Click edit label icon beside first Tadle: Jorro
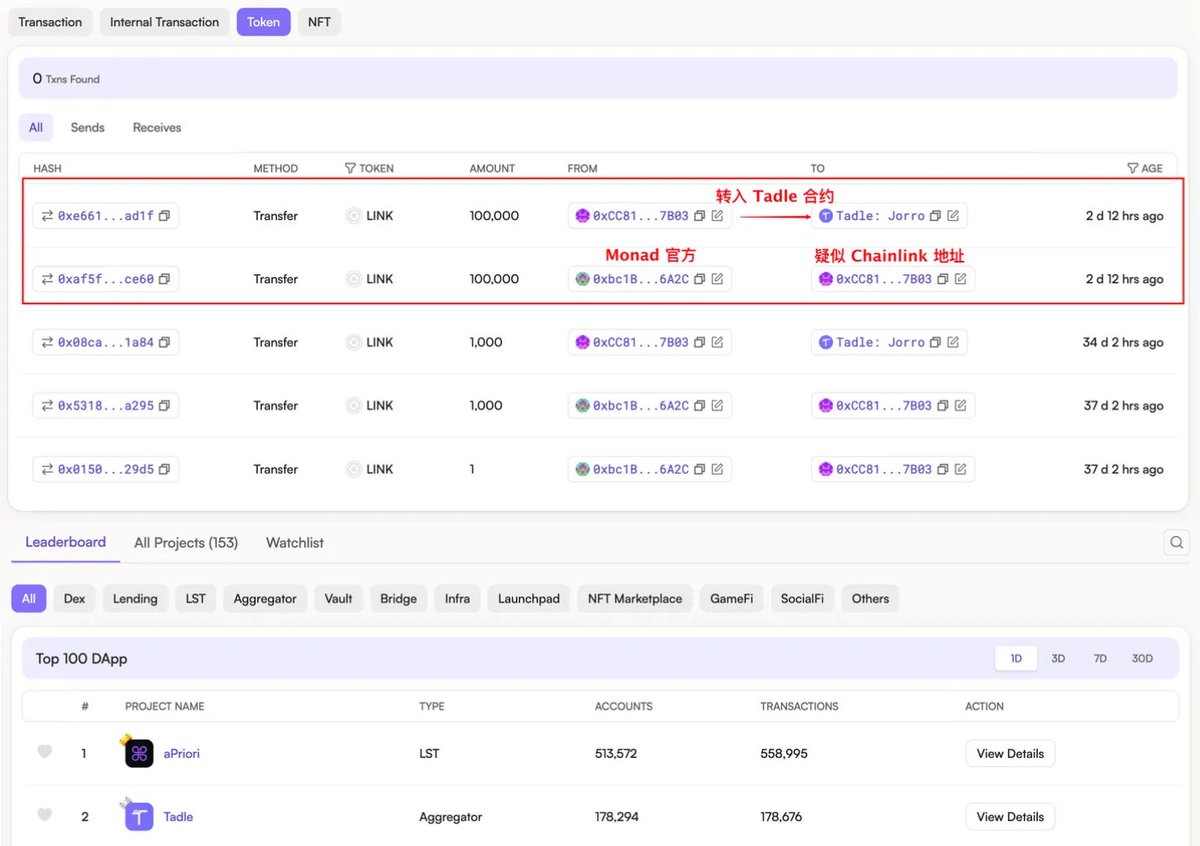 [953, 216]
